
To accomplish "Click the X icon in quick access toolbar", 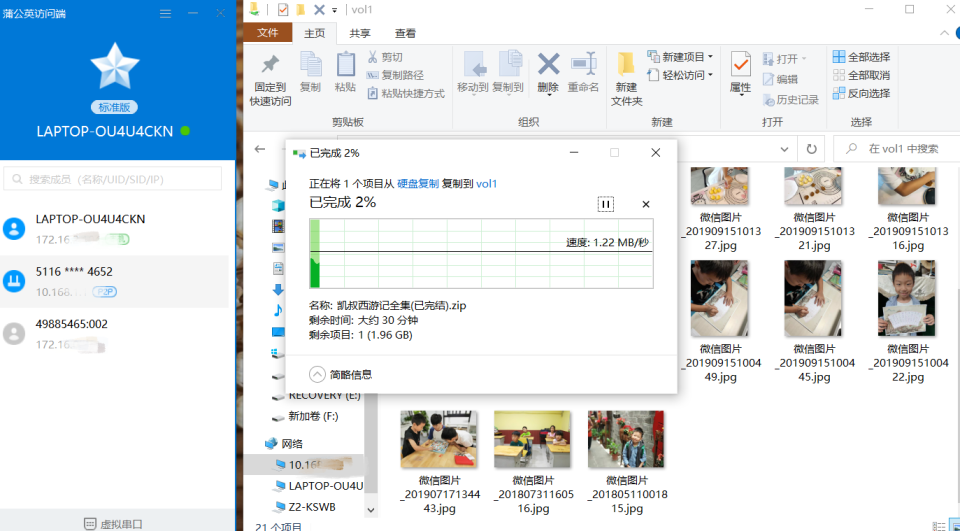I will (318, 9).
